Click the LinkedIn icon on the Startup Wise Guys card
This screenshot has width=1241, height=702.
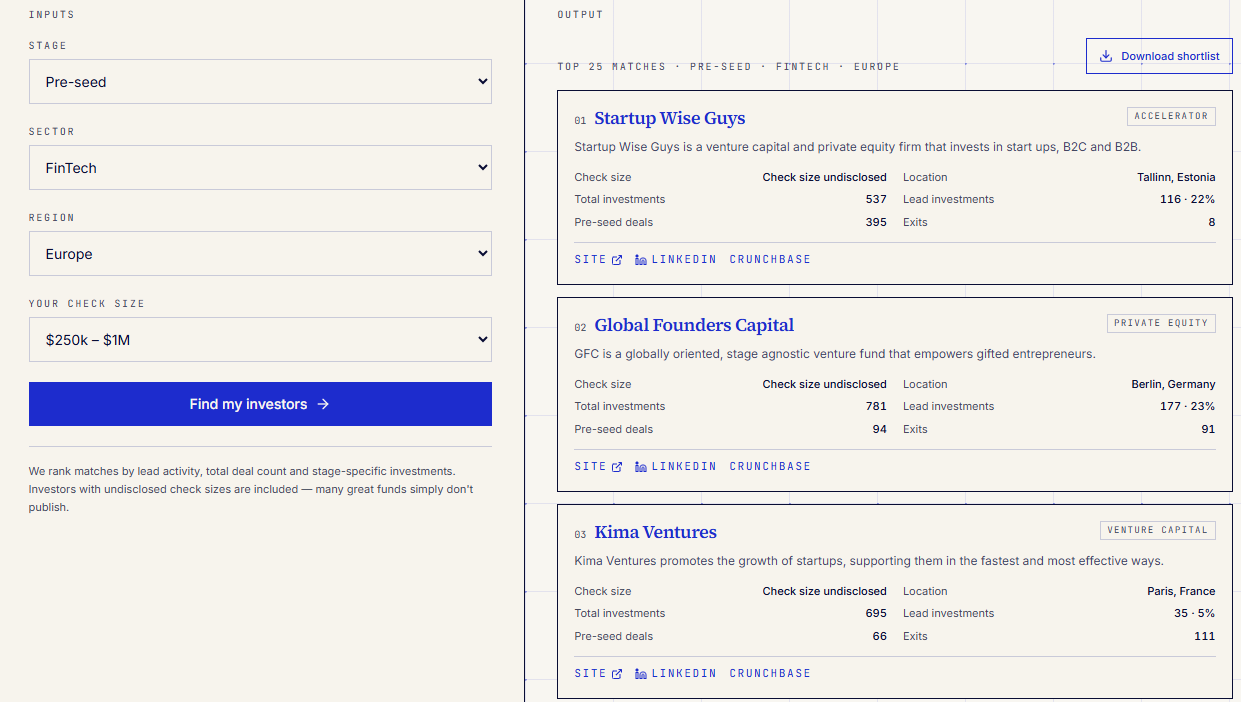click(x=641, y=260)
